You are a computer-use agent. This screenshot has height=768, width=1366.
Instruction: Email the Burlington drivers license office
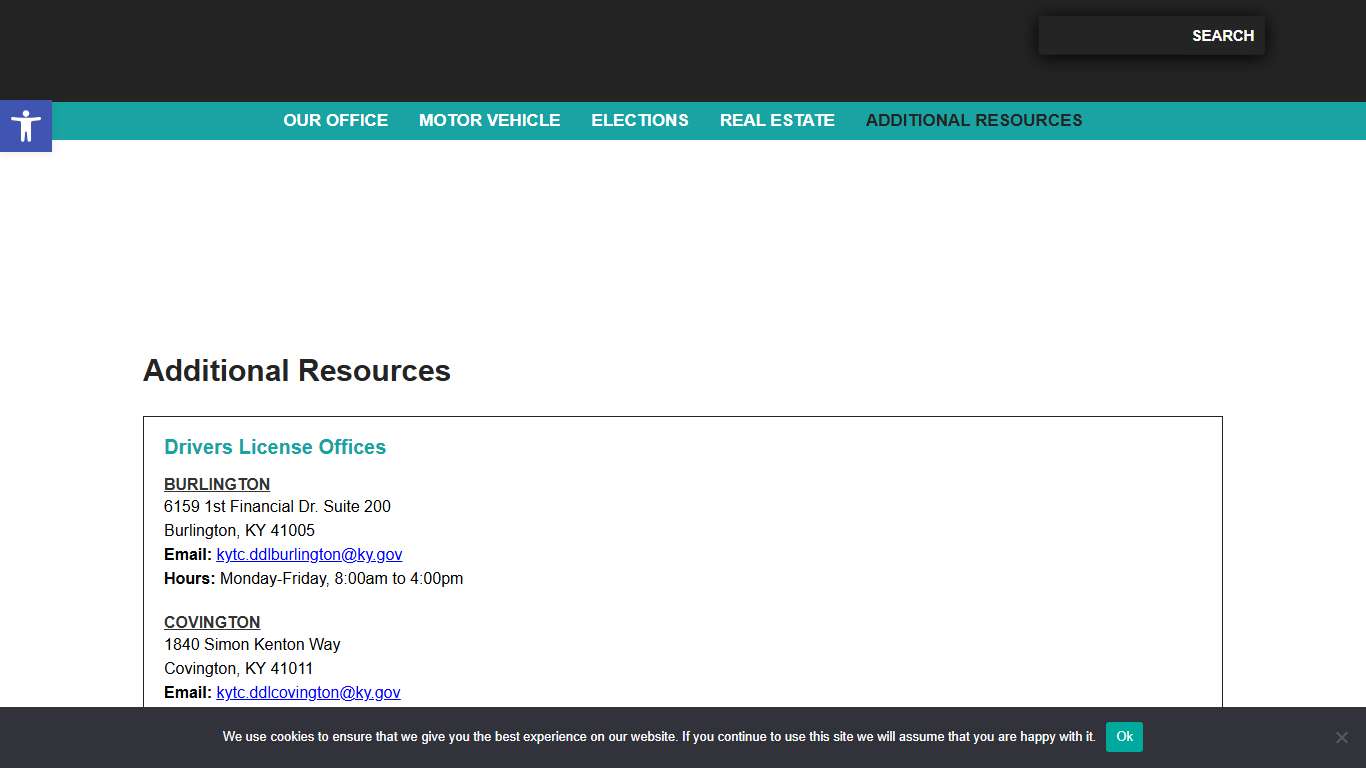coord(310,554)
